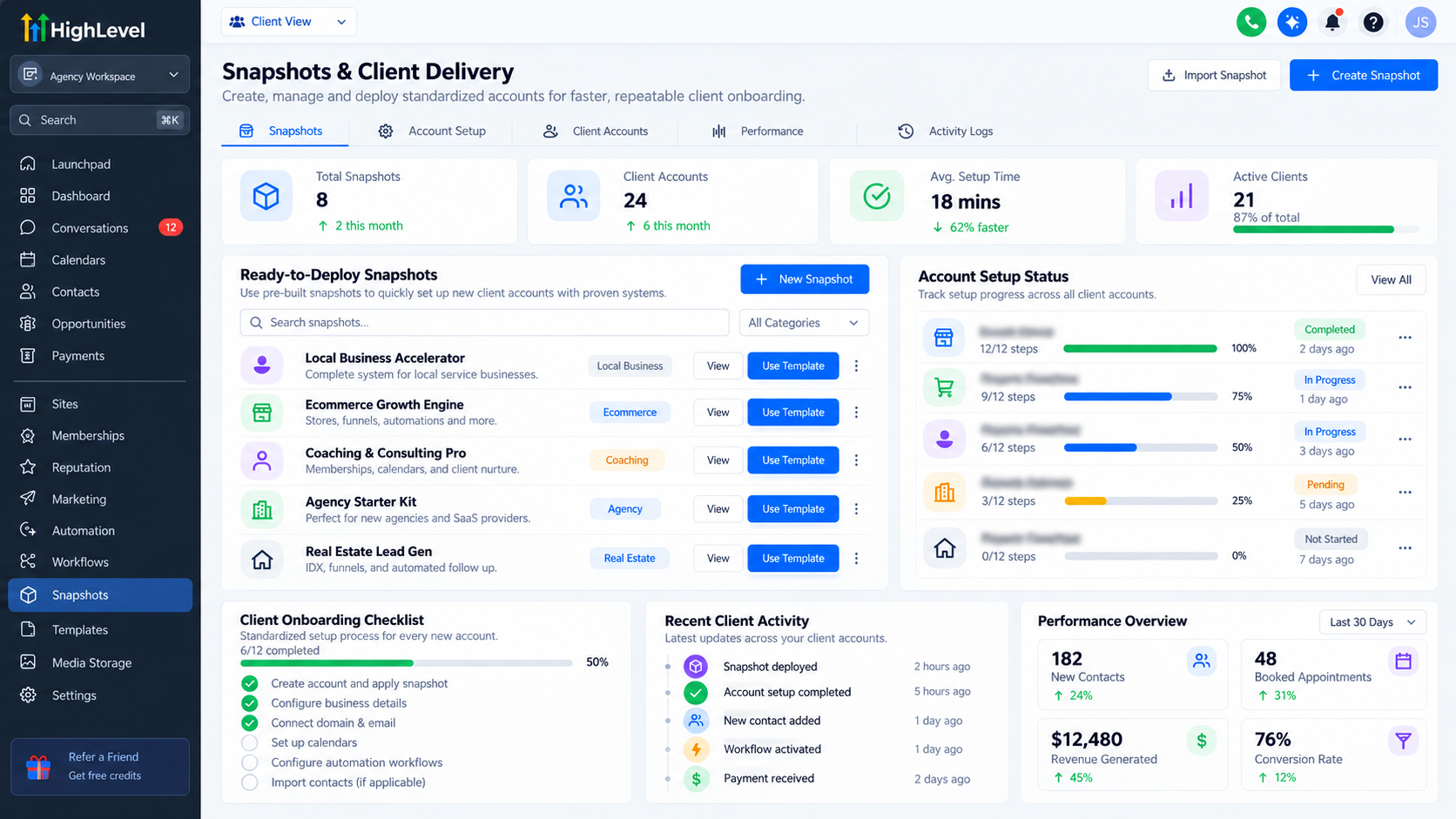Check the Set up calendars item

pyautogui.click(x=249, y=742)
